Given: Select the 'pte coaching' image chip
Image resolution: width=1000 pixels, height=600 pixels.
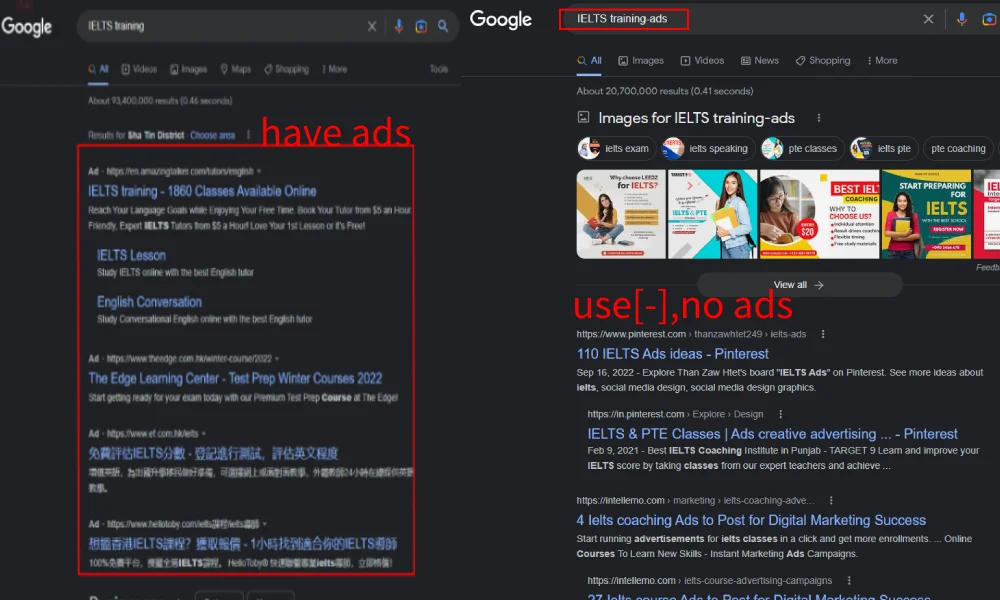Looking at the screenshot, I should coord(958,149).
